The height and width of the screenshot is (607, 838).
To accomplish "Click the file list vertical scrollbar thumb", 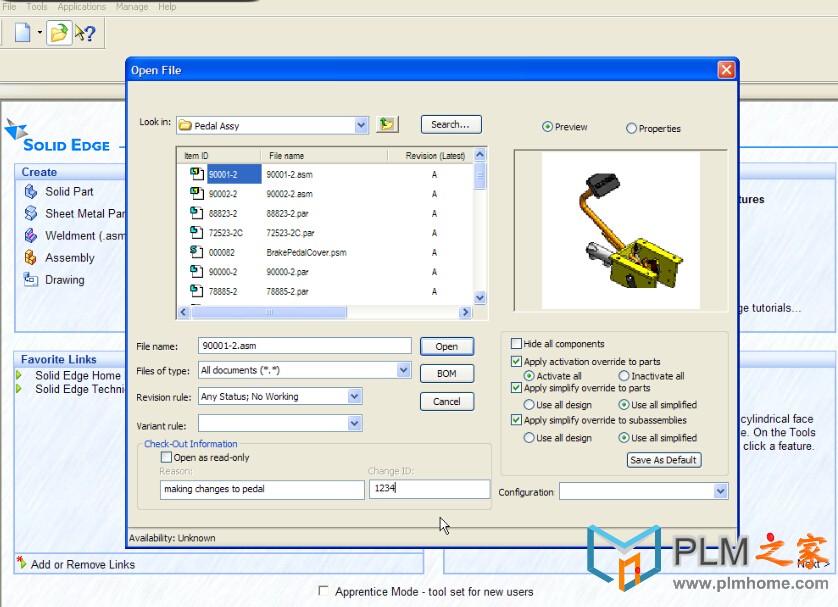I will coord(480,176).
